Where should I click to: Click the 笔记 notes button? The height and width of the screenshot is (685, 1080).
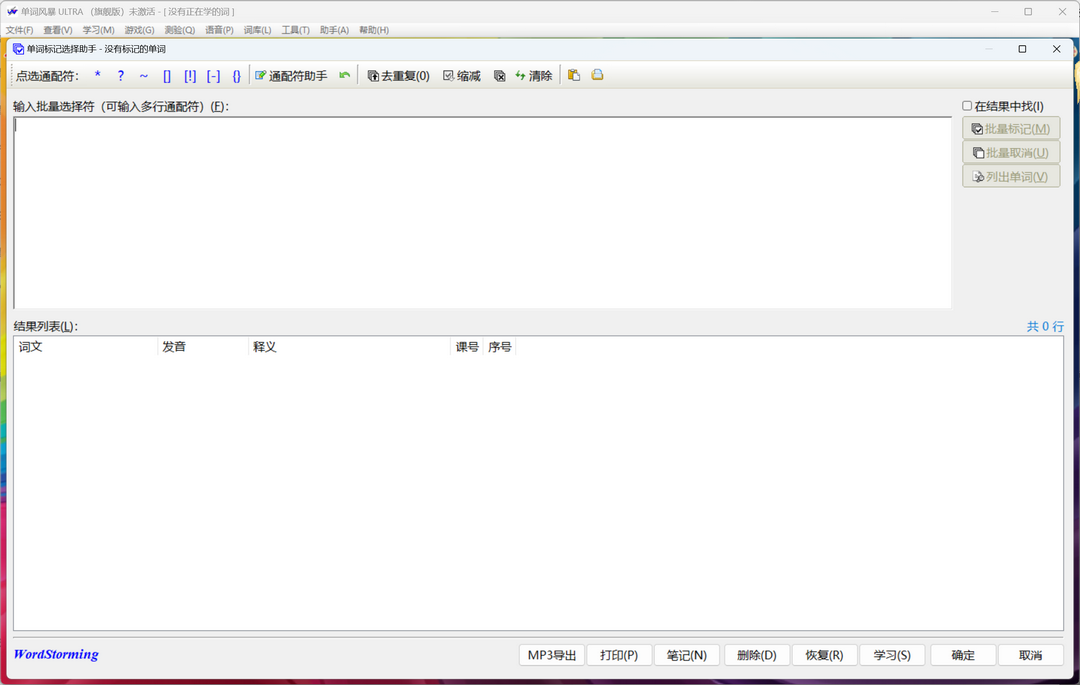click(x=687, y=654)
